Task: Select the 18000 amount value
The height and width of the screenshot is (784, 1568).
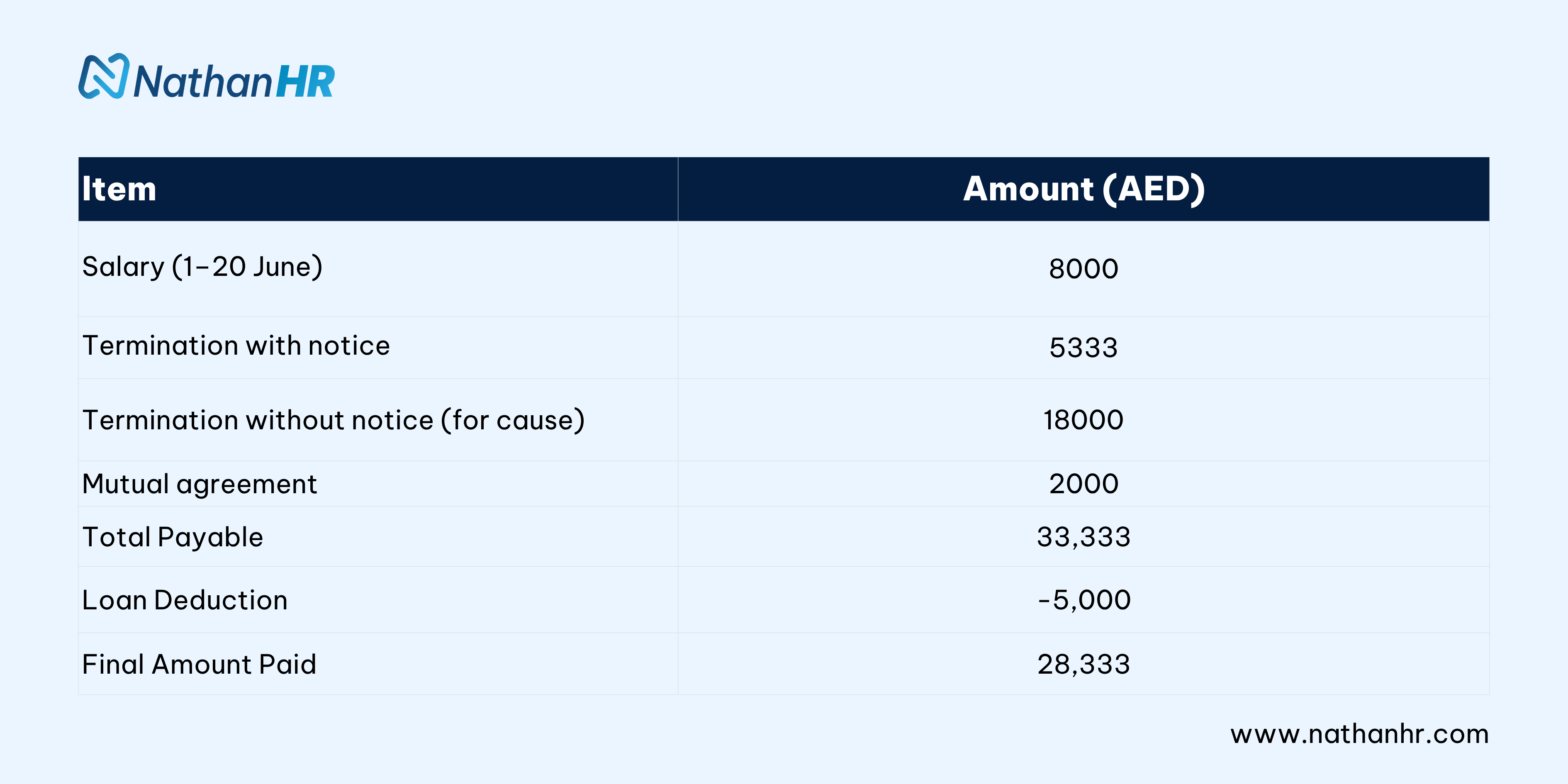Action: 1083,420
